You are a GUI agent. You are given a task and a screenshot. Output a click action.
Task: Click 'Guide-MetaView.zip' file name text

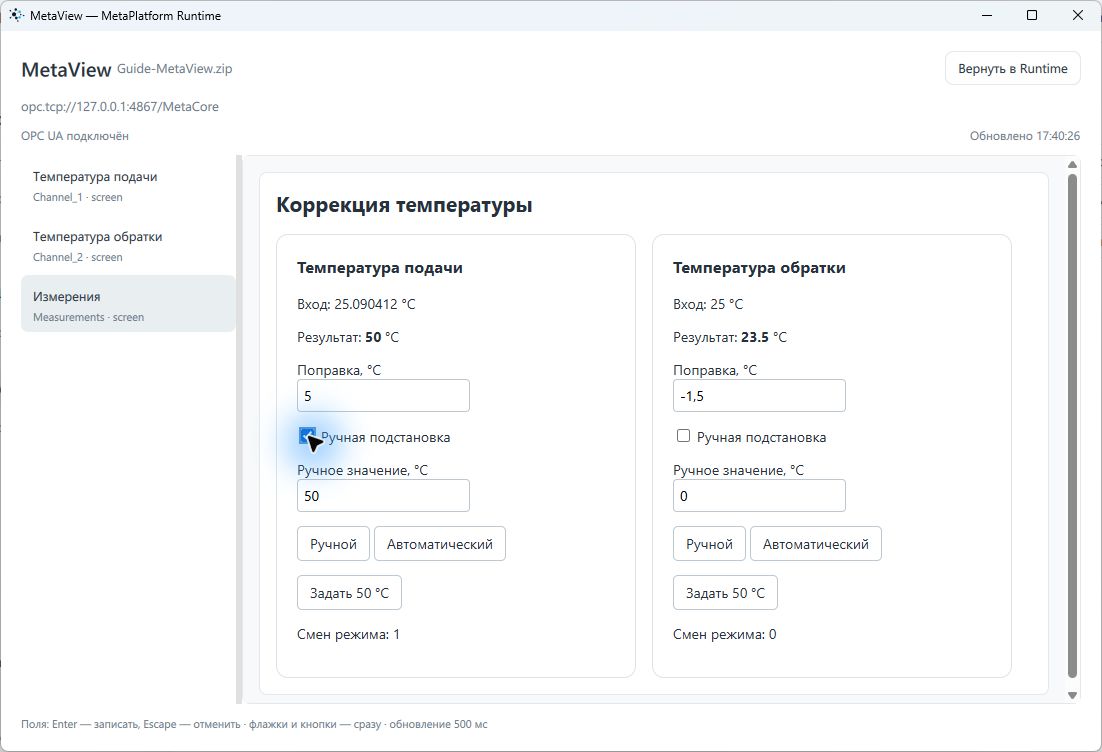point(174,69)
